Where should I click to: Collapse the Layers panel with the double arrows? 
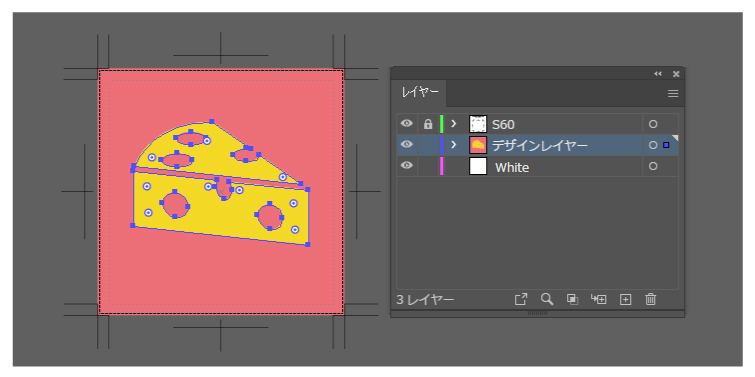pyautogui.click(x=658, y=74)
